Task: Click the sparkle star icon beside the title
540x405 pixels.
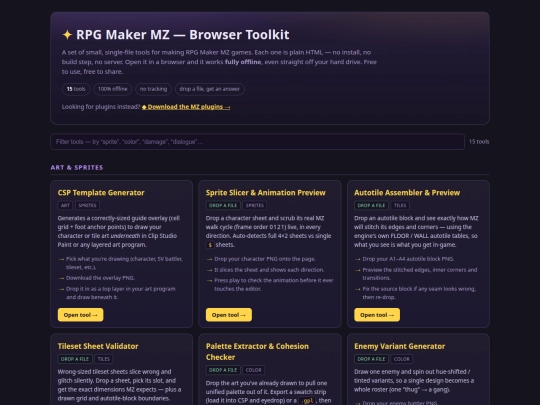Action: point(67,34)
